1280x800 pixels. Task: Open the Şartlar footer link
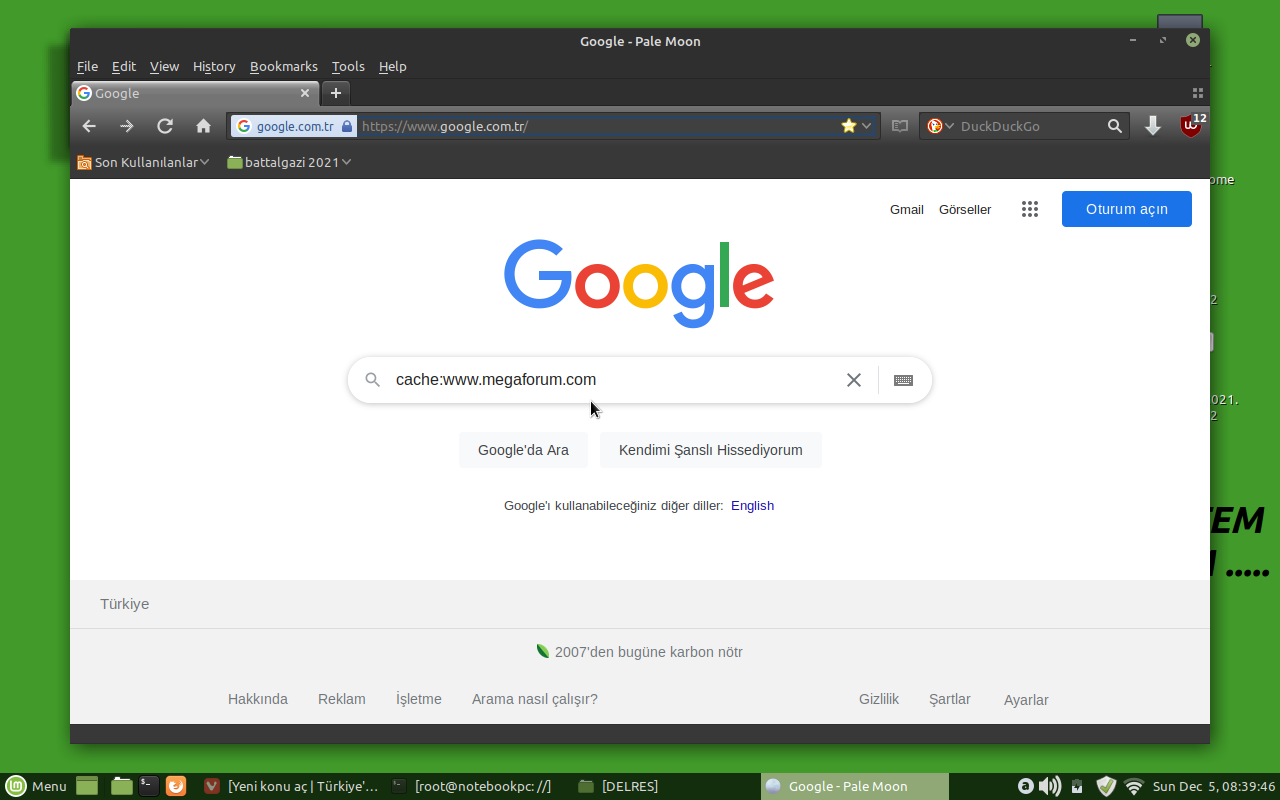950,699
